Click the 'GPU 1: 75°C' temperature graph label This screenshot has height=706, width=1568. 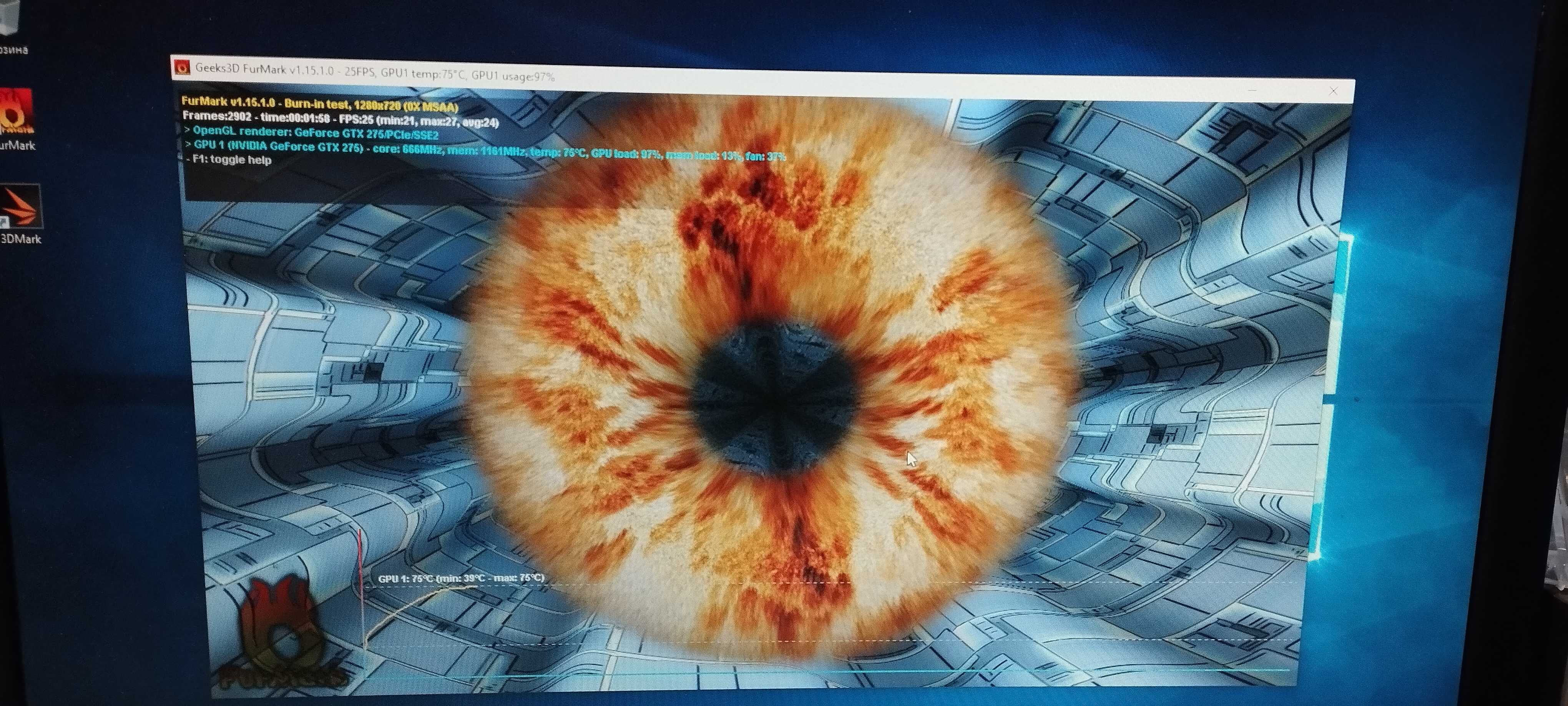[x=461, y=578]
